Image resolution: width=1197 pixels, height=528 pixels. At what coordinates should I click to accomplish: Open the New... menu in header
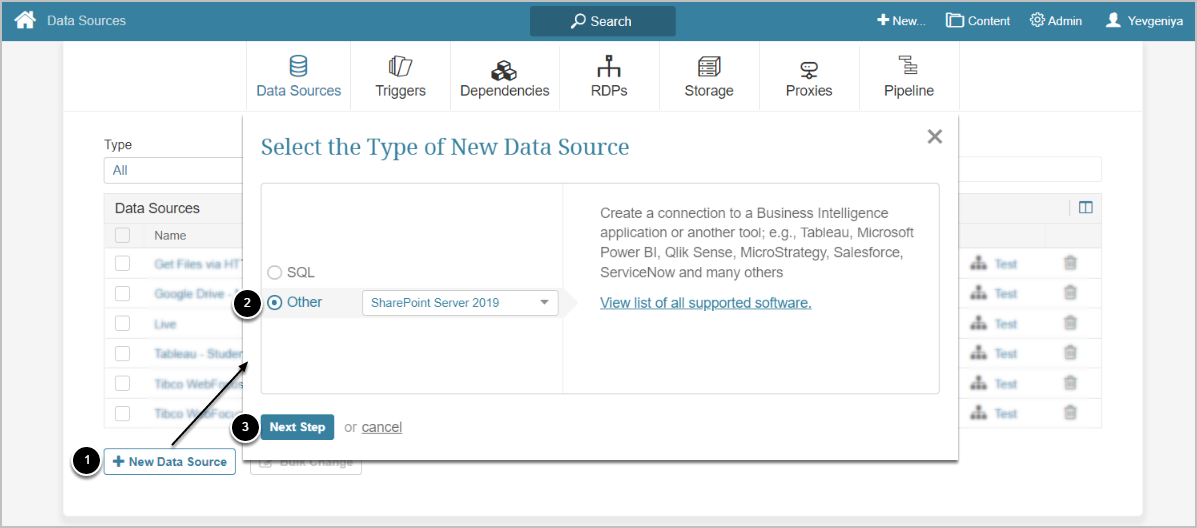tap(901, 20)
